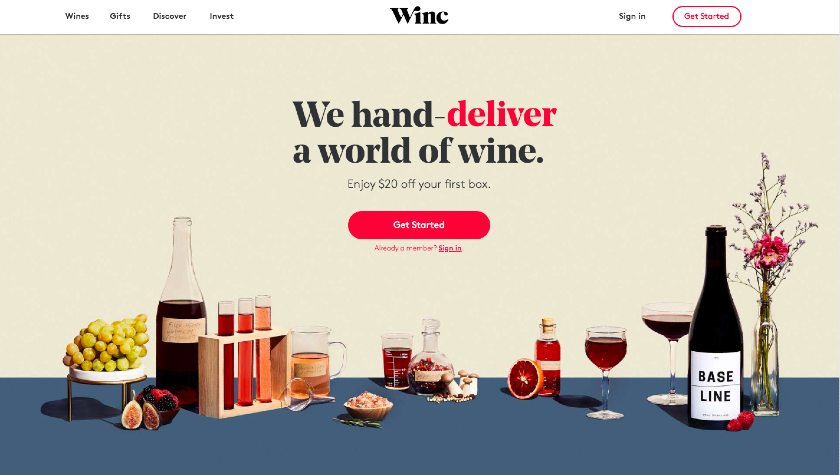This screenshot has height=475, width=840.
Task: Go to the Discover page
Action: (x=170, y=16)
